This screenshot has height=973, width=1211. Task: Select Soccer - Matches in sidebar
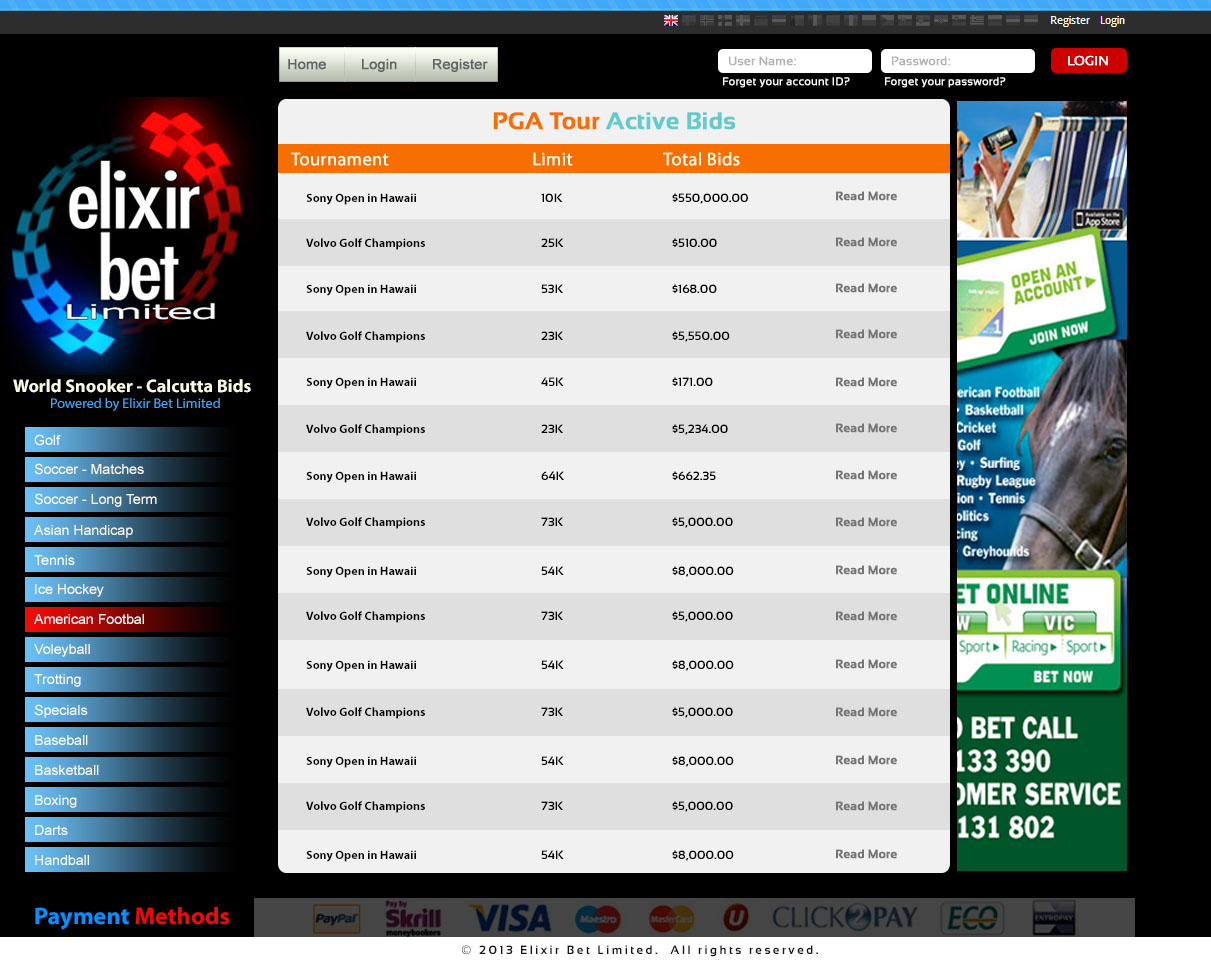(129, 469)
